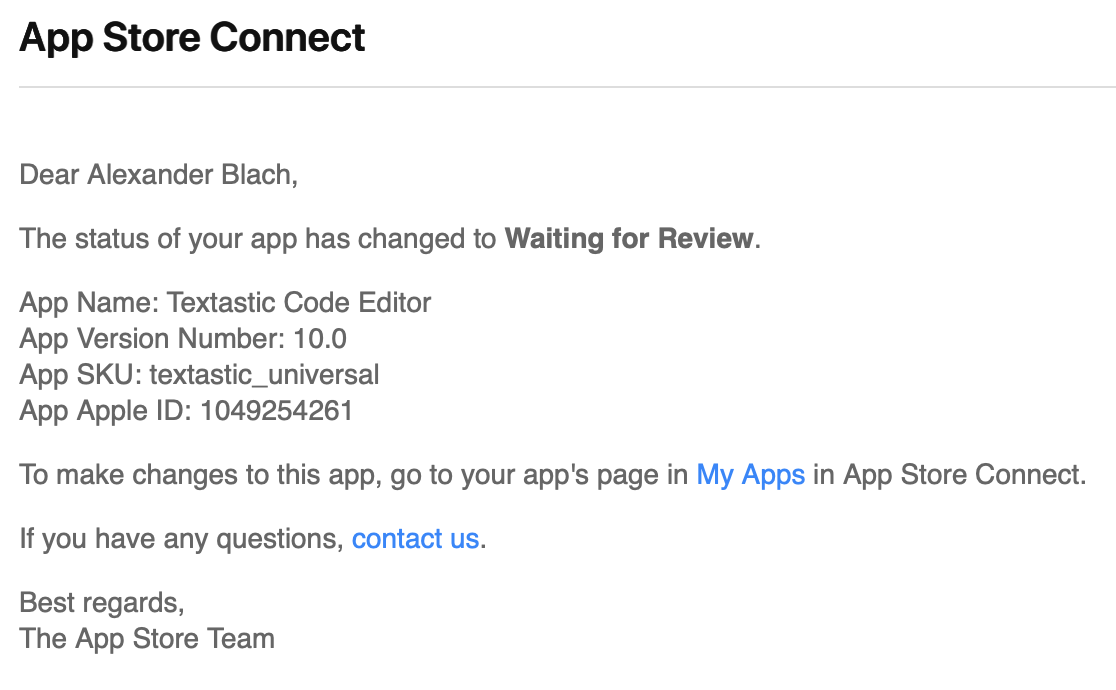Image resolution: width=1116 pixels, height=690 pixels.
Task: Click the App Store Connect heading
Action: click(192, 38)
